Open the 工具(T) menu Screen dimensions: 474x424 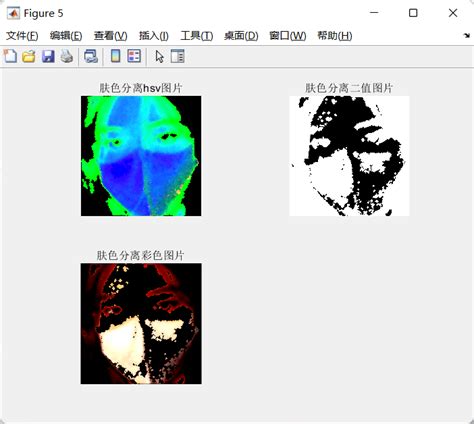197,36
